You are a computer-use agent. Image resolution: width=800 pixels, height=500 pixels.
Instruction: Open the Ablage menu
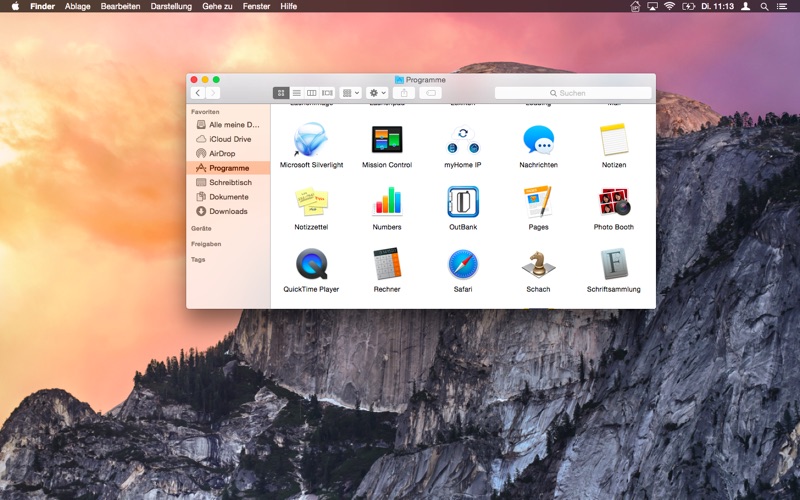78,6
